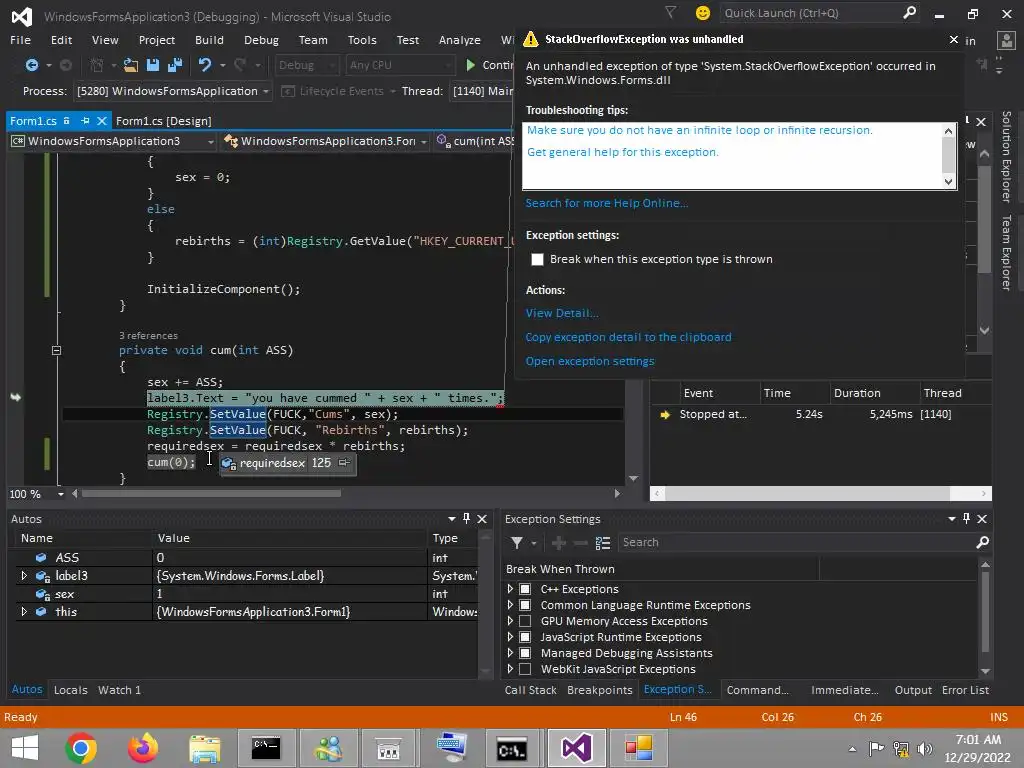
Task: Click Get general help for this exception
Action: (623, 152)
